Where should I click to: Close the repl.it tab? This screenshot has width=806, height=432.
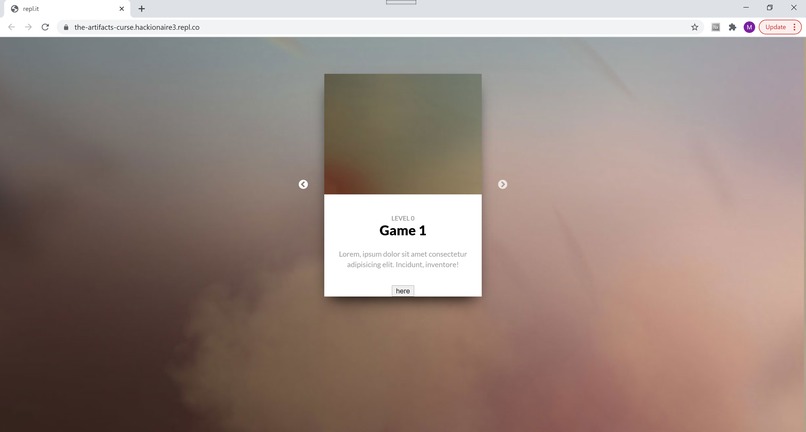click(122, 9)
